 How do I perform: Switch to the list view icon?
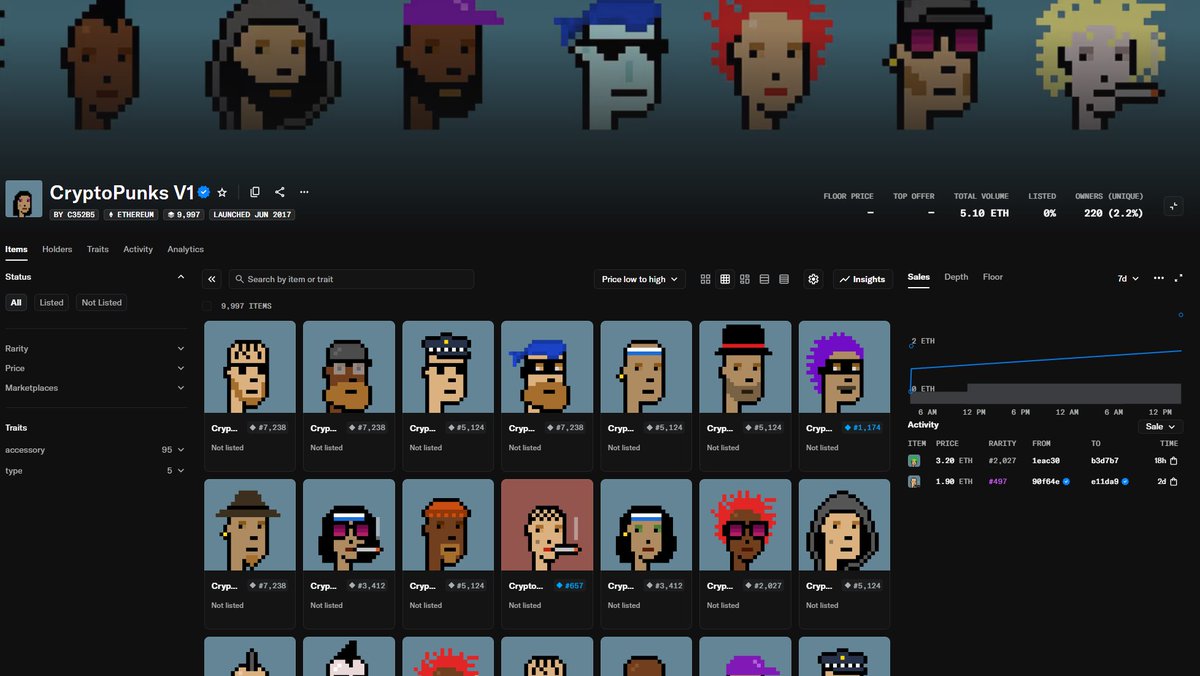[x=764, y=279]
